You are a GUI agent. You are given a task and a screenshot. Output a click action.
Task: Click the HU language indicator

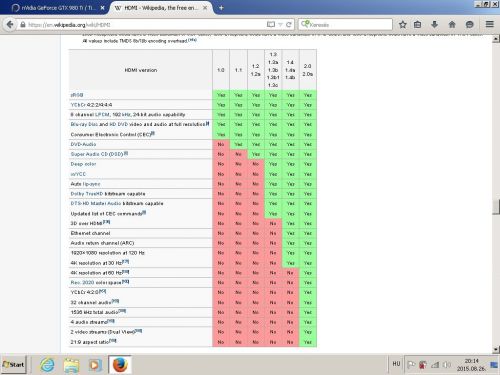pyautogui.click(x=396, y=364)
